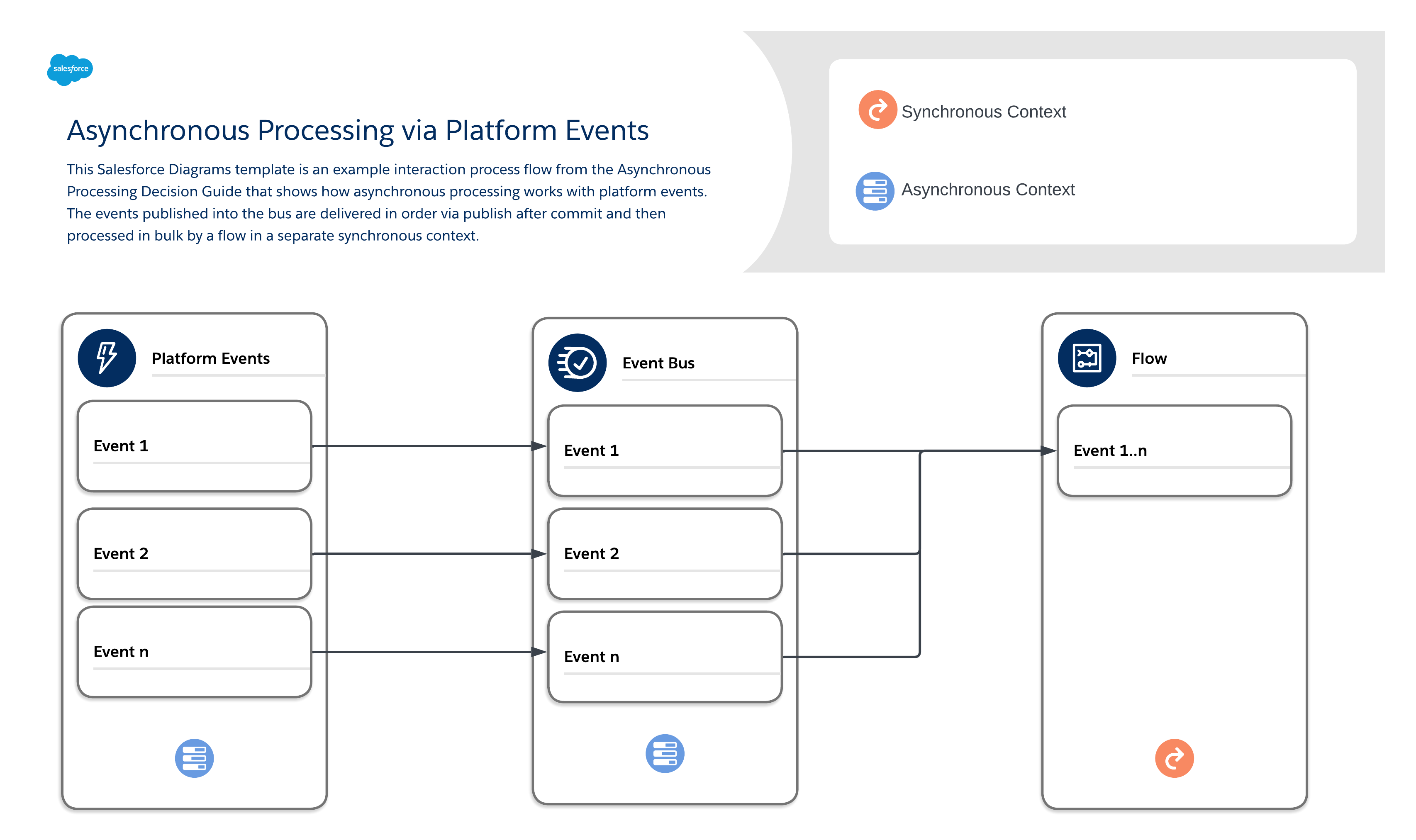This screenshot has width=1416, height=840.
Task: Select Event 1 box in Platform Events
Action: [x=194, y=446]
